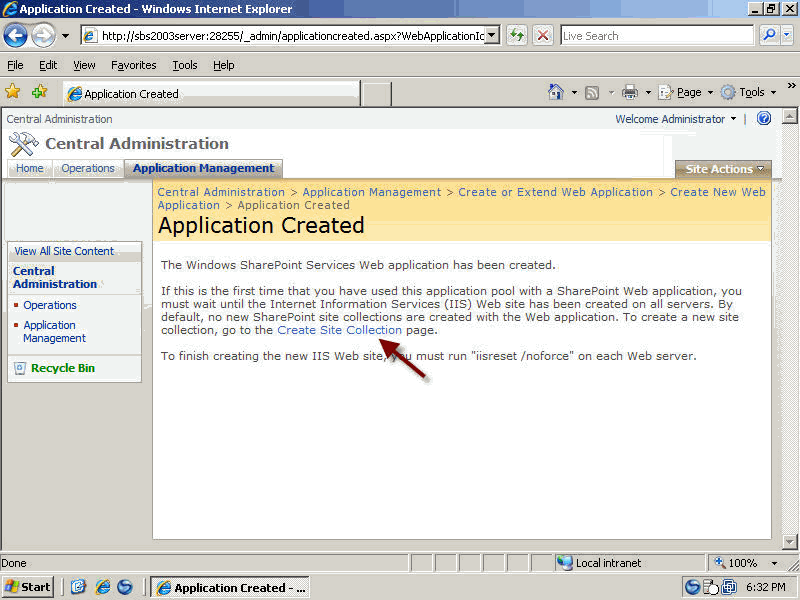Click View All Site Content link
Screen dimensions: 800x600
[64, 251]
